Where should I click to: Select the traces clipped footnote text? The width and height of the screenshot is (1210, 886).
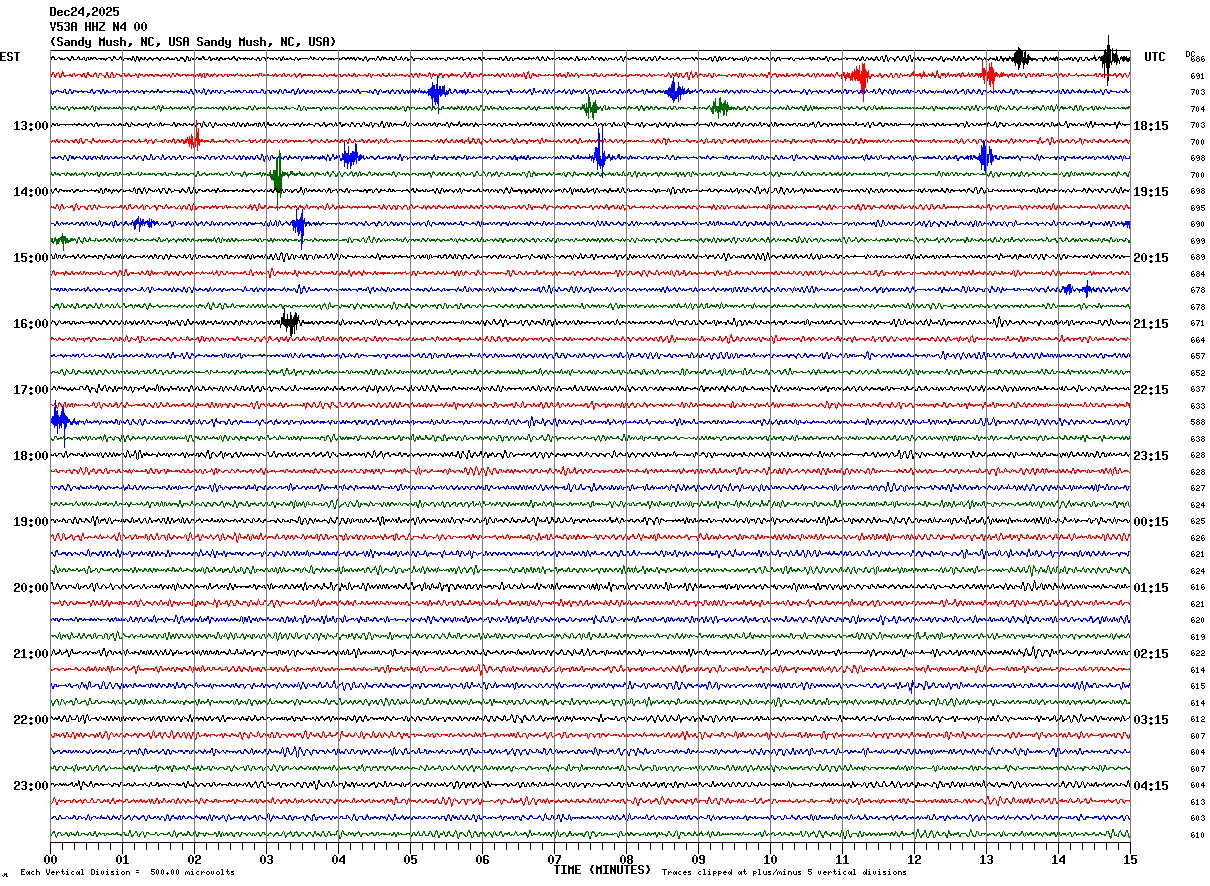[x=784, y=873]
